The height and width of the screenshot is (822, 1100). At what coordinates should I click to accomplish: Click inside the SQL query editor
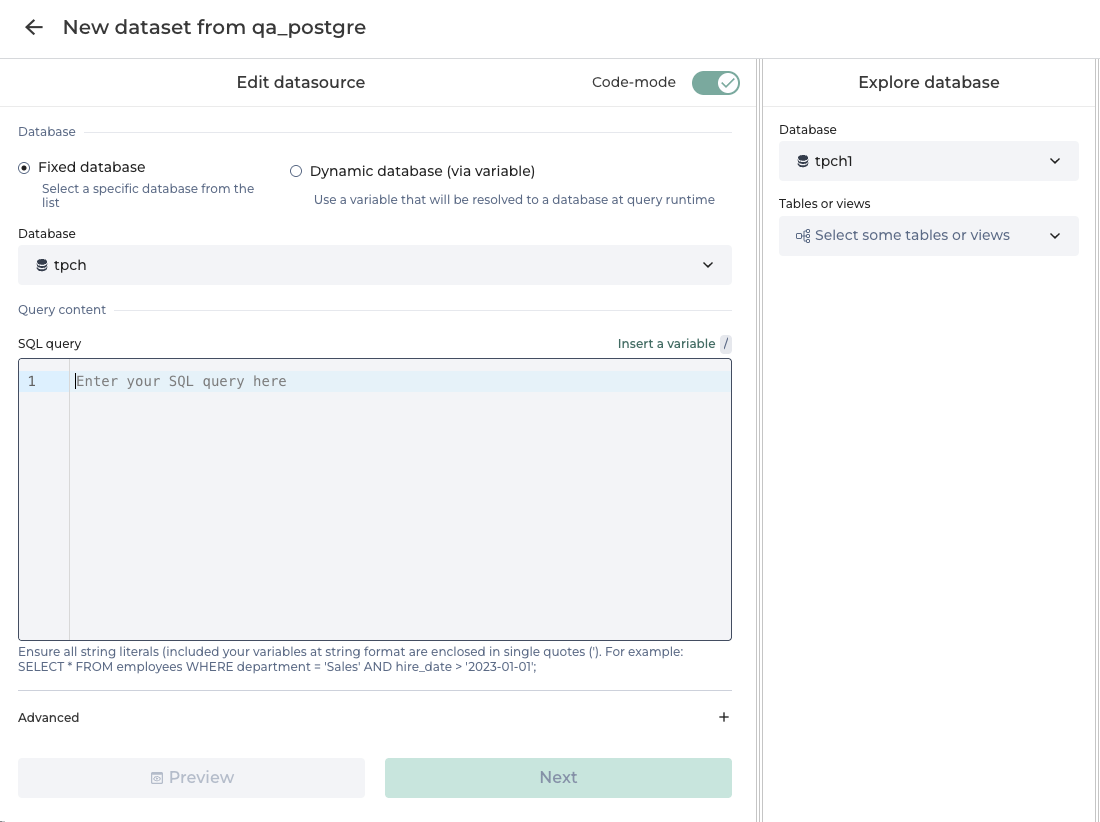400,500
